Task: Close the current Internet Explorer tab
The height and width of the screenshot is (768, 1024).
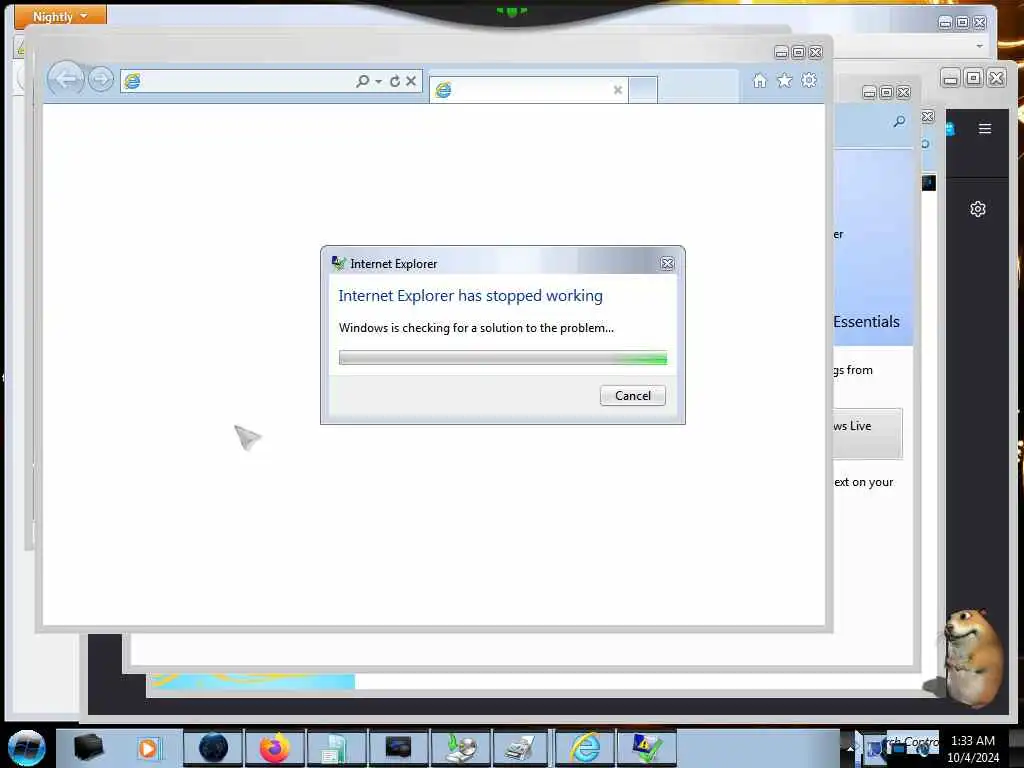Action: click(x=618, y=90)
